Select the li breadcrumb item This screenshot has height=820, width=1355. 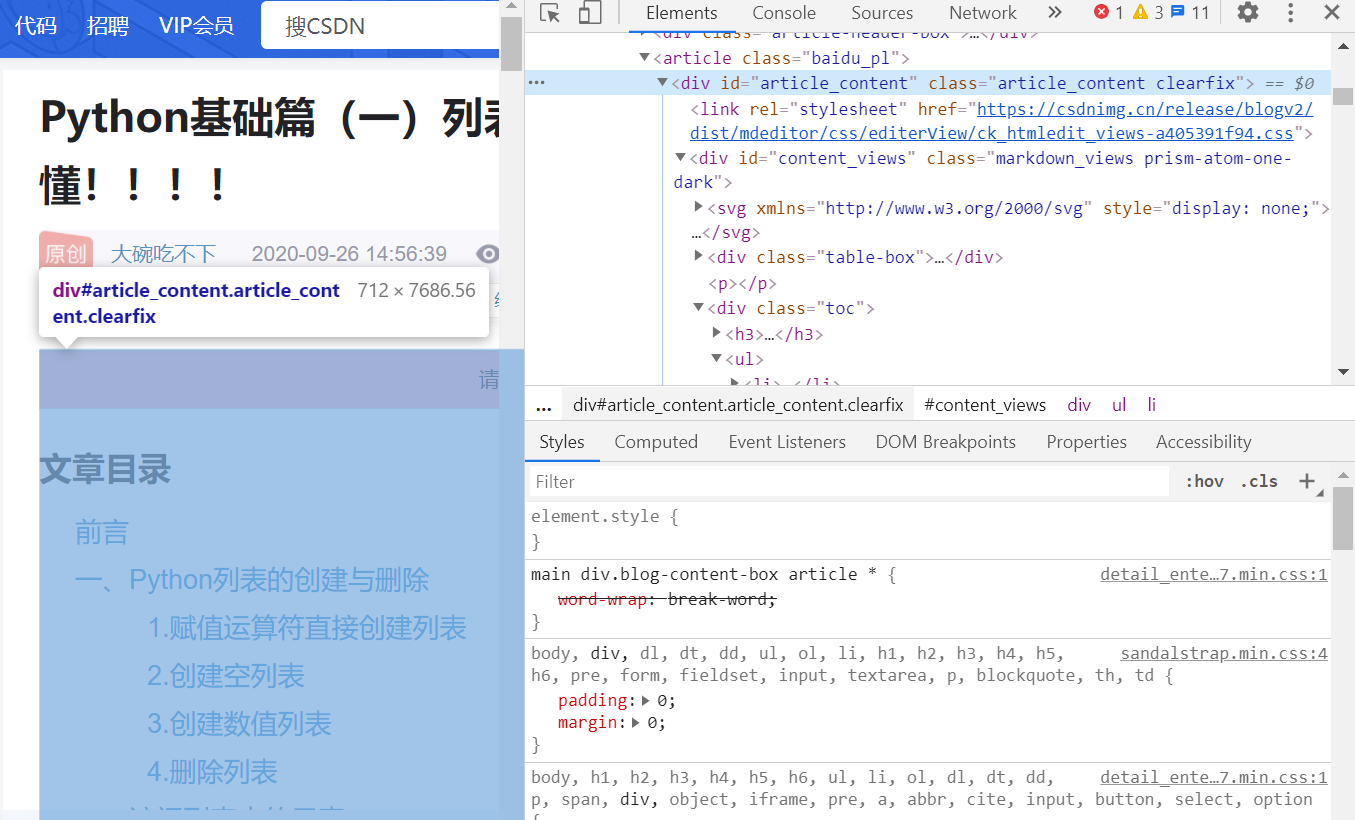coord(1151,405)
